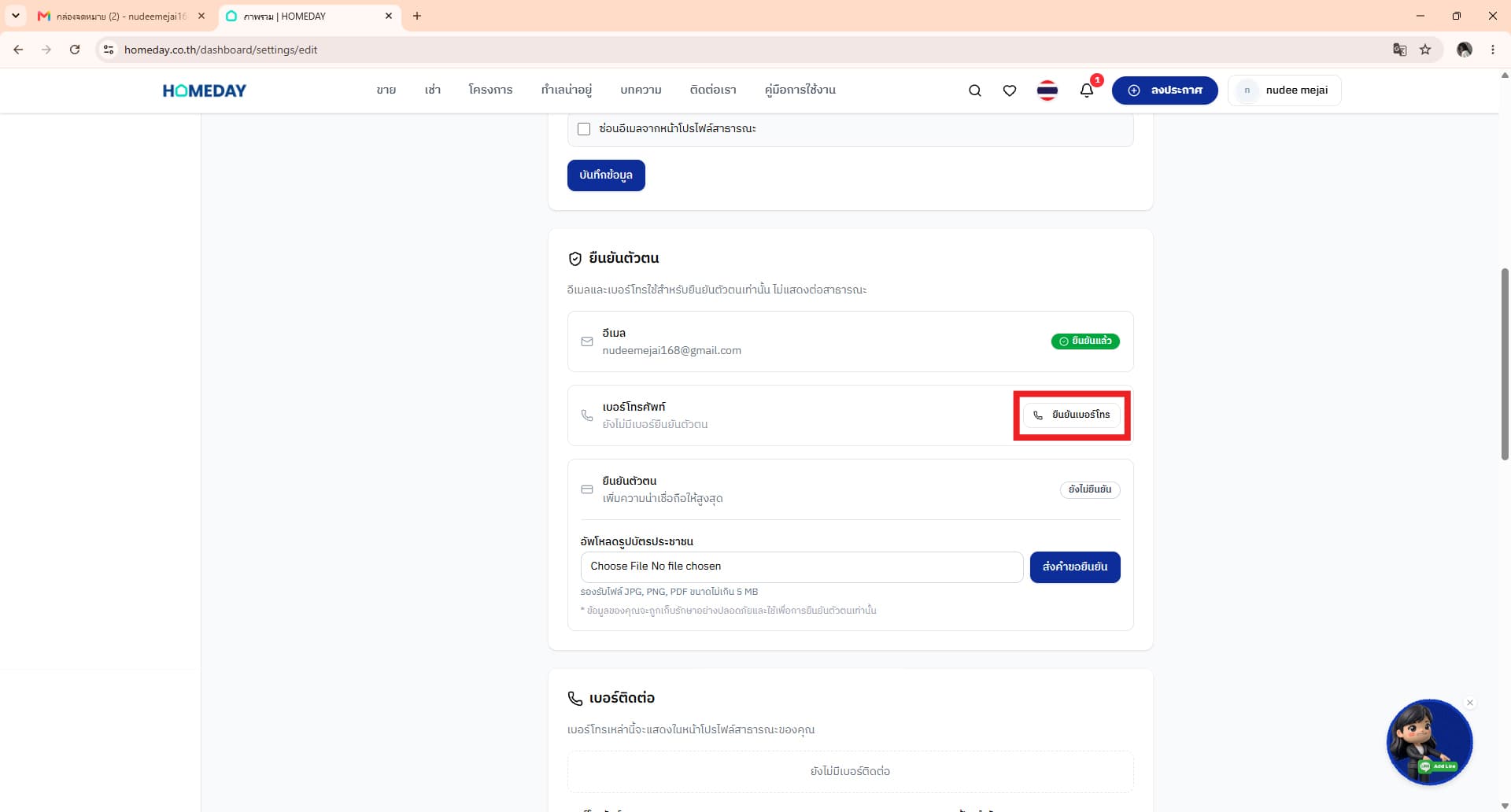
Task: Click the translate page icon
Action: (x=1399, y=50)
